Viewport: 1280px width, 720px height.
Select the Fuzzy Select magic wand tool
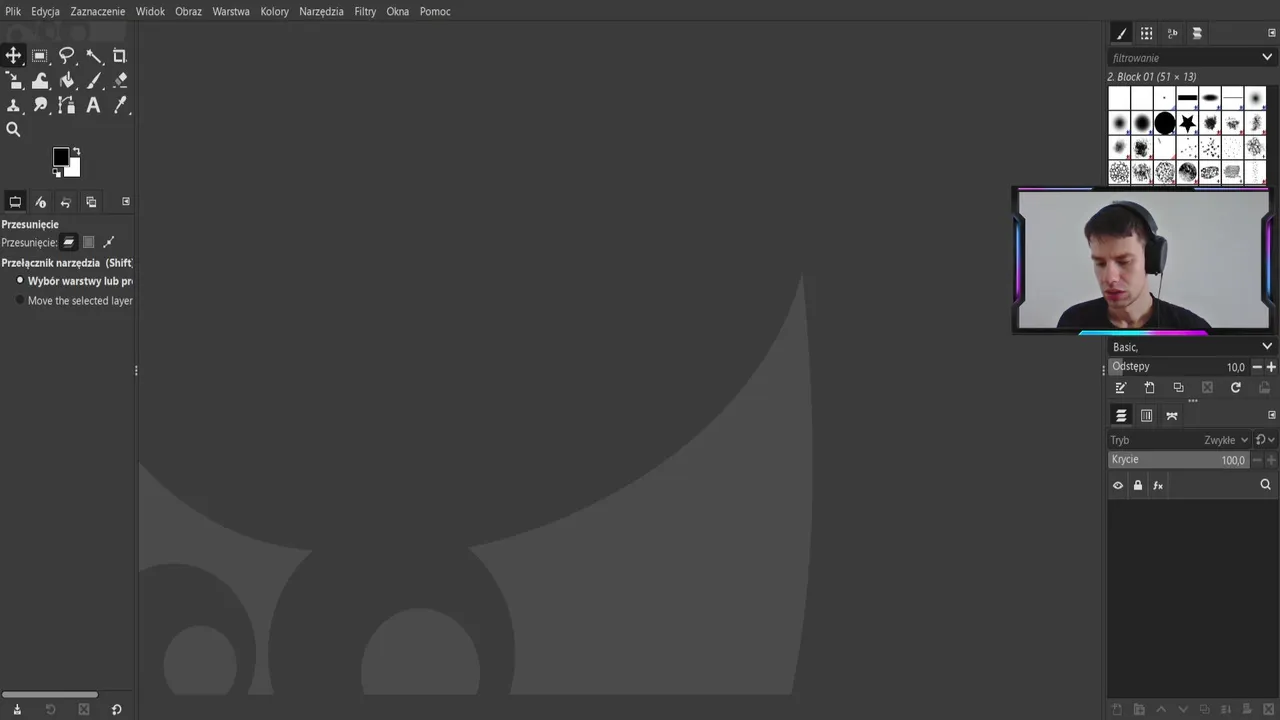pyautogui.click(x=94, y=56)
